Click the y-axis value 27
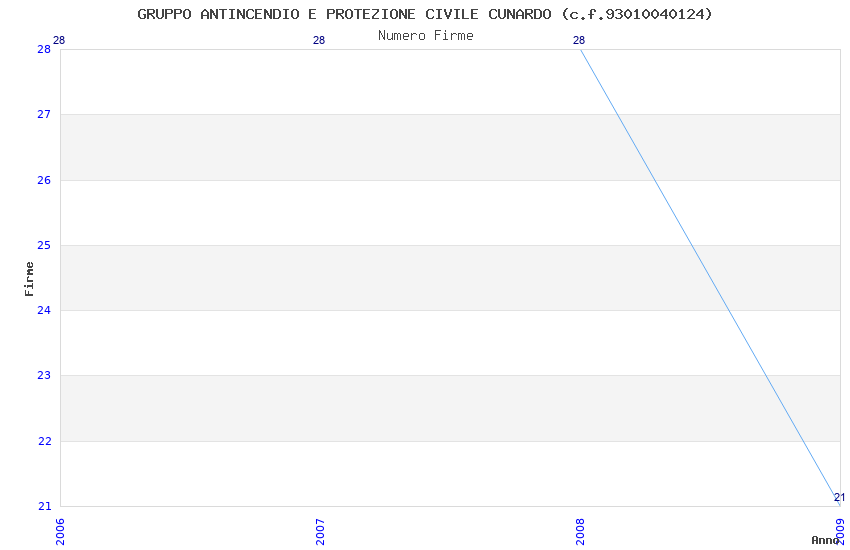This screenshot has height=550, width=850. click(44, 114)
